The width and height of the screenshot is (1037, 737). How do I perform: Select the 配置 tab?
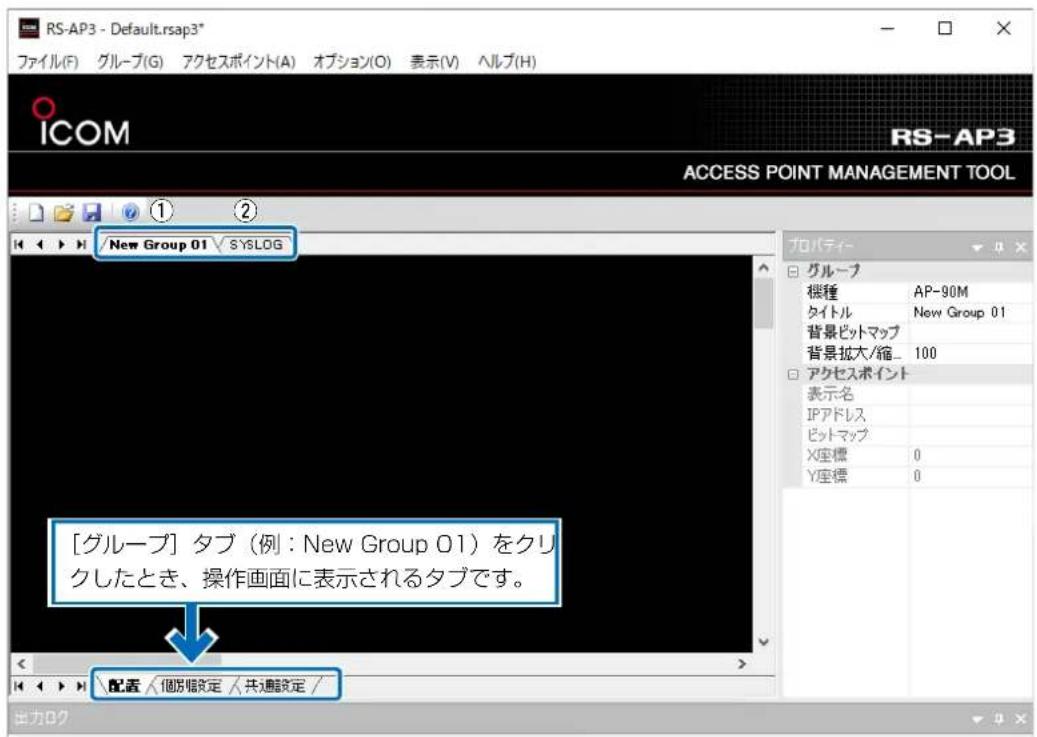[124, 686]
